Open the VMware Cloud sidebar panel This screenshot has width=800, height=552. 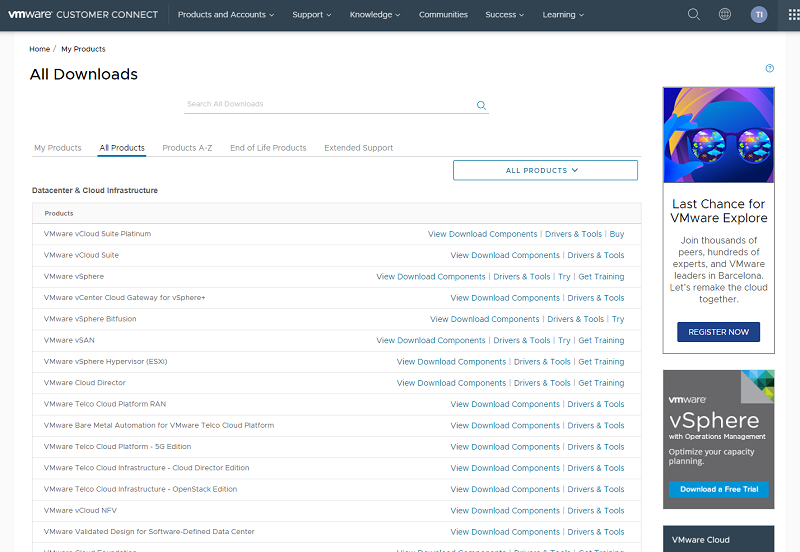(x=718, y=539)
